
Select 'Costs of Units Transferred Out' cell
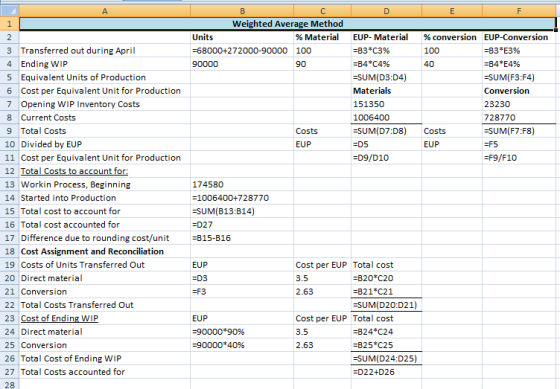coord(105,265)
